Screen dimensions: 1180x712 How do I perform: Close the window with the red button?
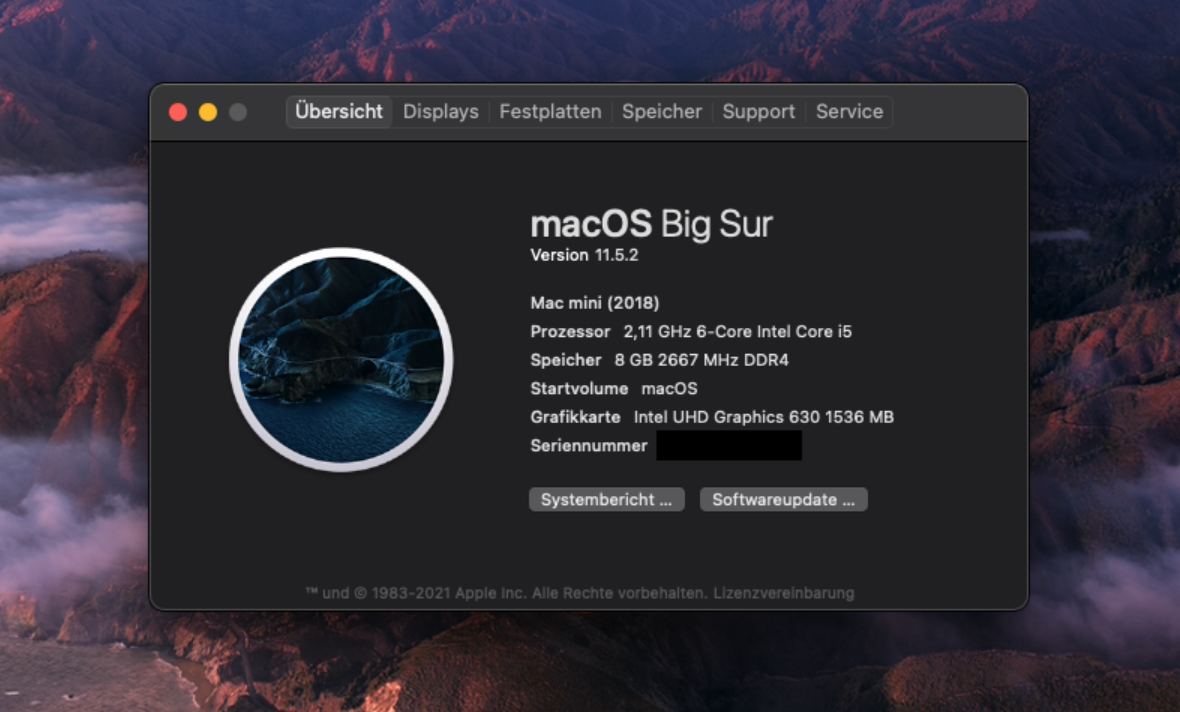pyautogui.click(x=178, y=112)
